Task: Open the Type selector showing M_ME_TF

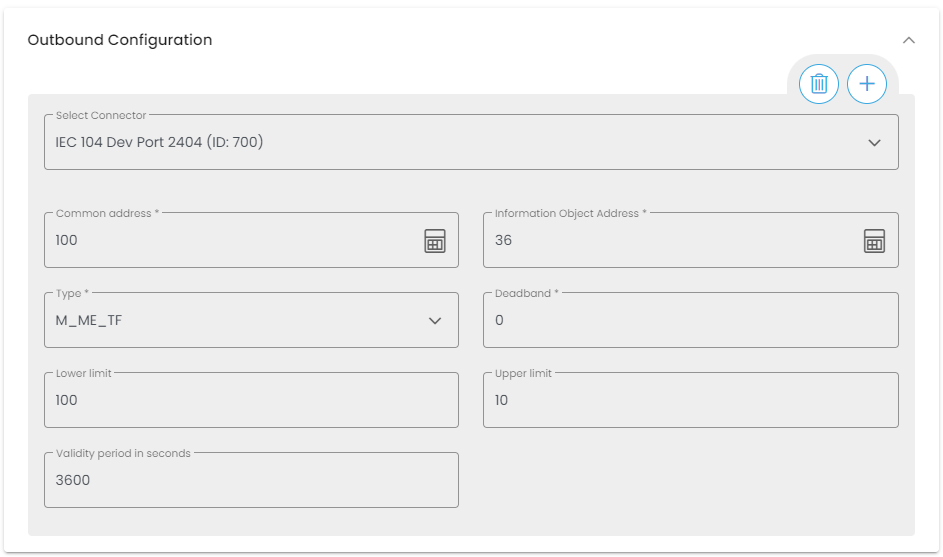Action: click(230, 321)
